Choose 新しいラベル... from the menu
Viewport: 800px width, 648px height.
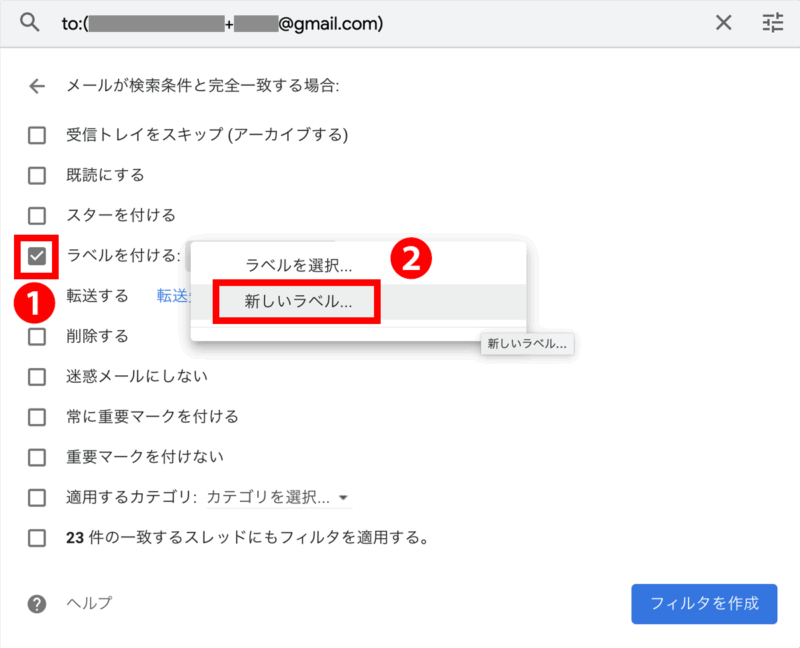pos(298,302)
